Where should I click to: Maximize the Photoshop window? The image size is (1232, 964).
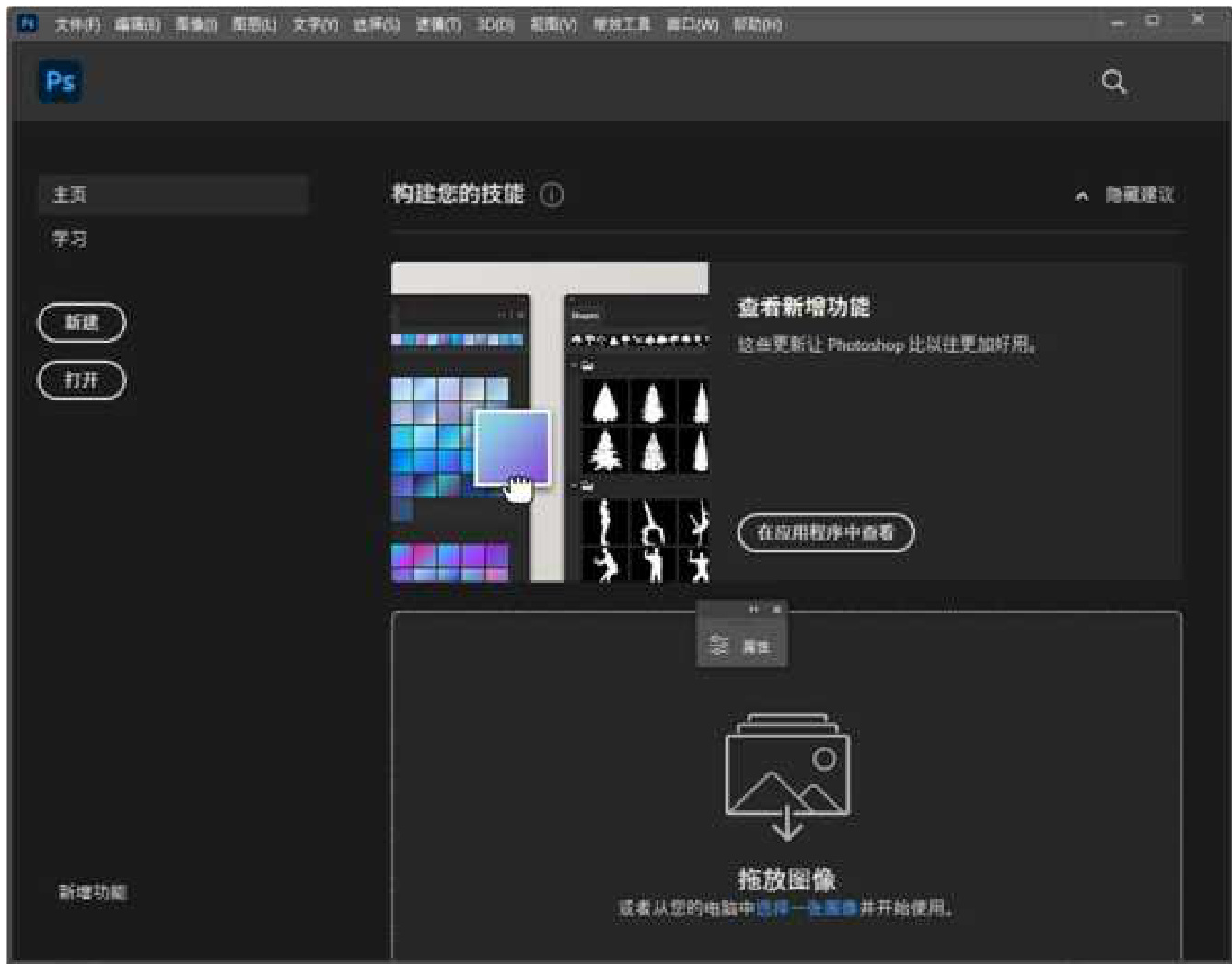pos(1153,20)
